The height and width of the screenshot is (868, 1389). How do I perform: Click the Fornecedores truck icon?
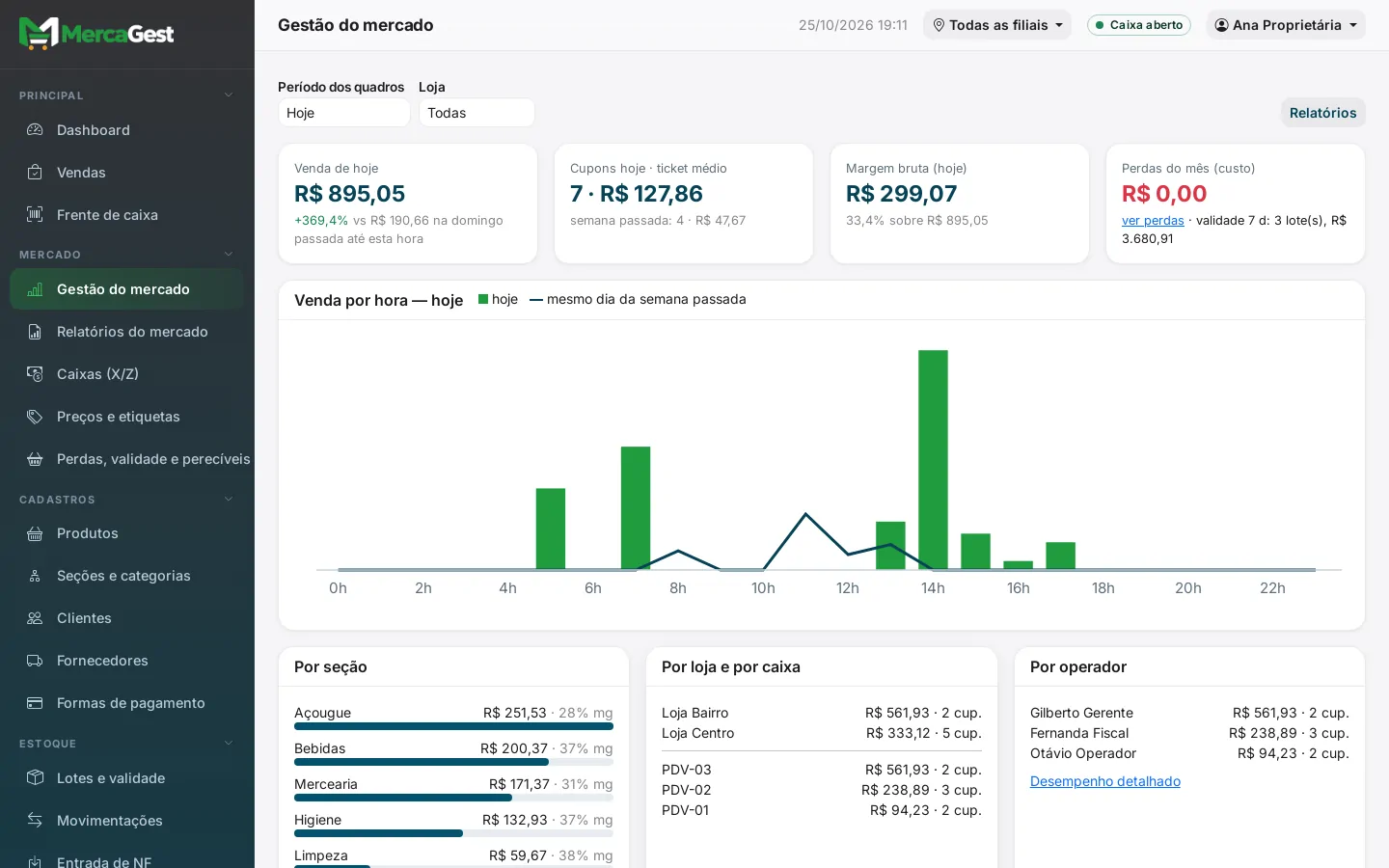click(x=35, y=661)
